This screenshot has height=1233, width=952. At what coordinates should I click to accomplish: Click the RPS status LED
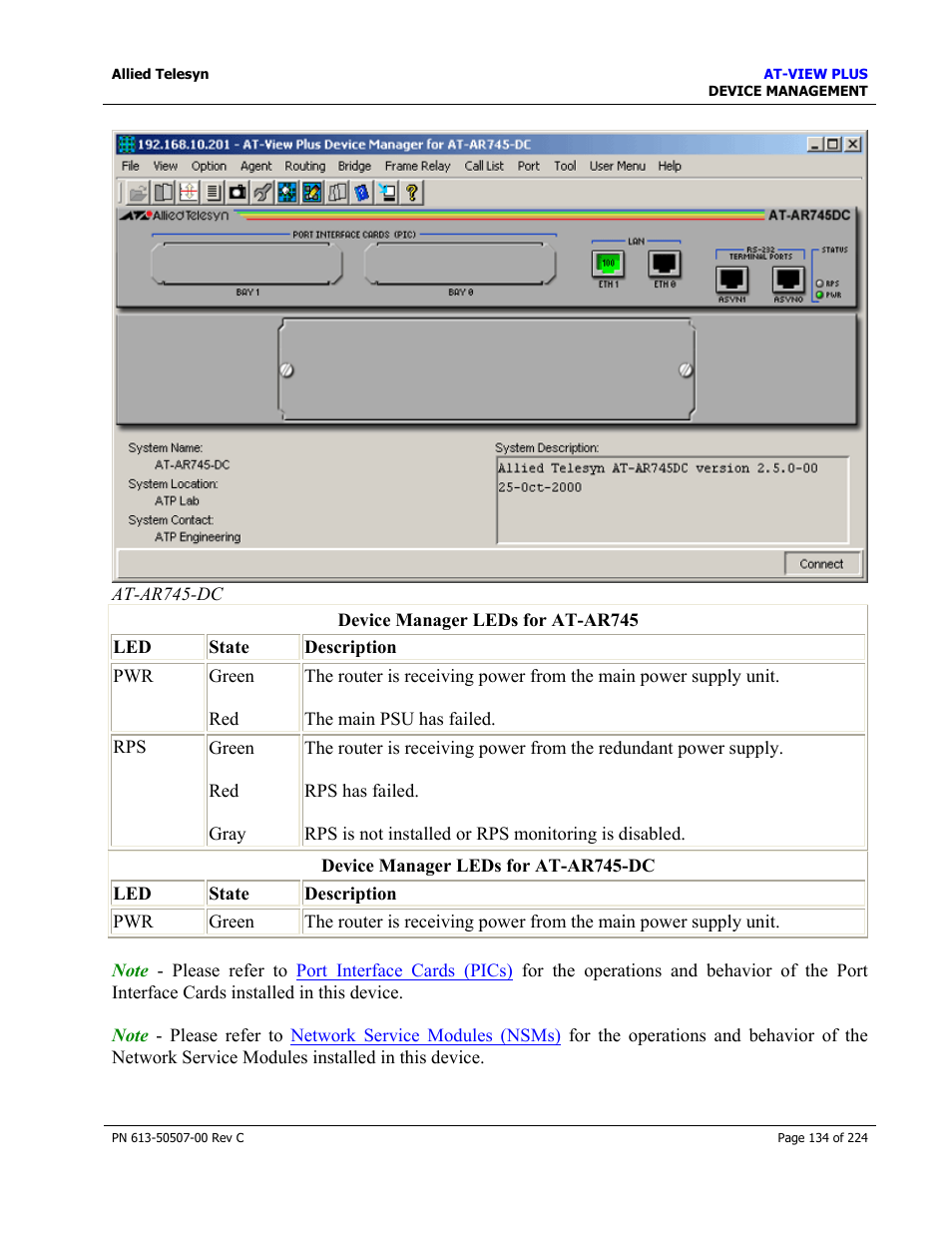(x=820, y=284)
